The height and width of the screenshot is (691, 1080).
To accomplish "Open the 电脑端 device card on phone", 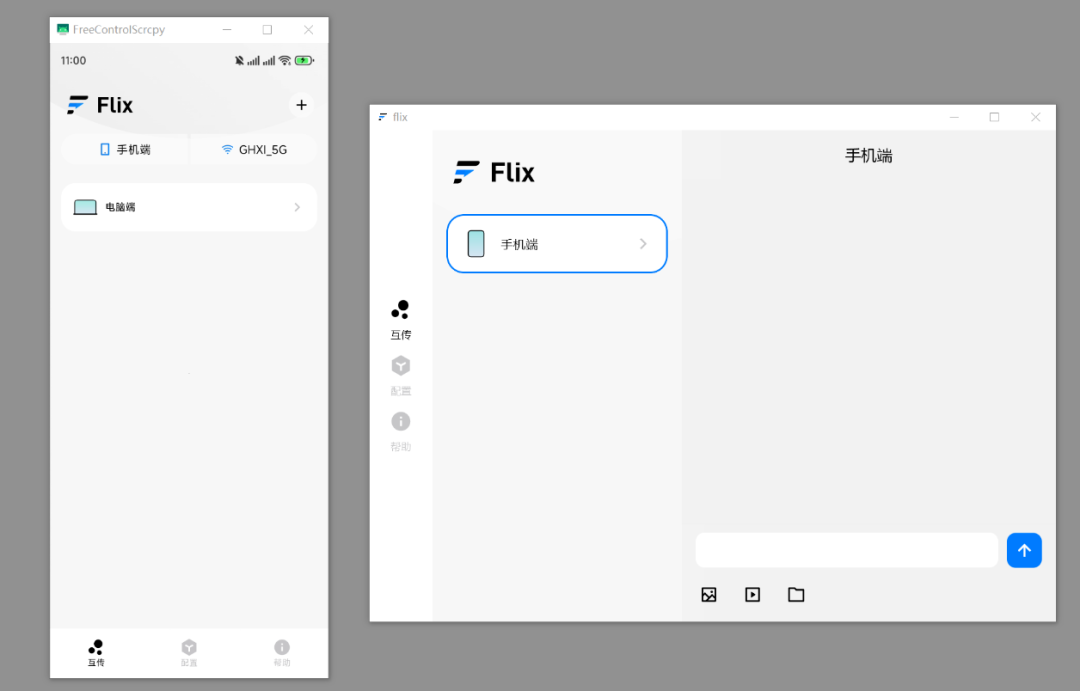I will [x=189, y=207].
